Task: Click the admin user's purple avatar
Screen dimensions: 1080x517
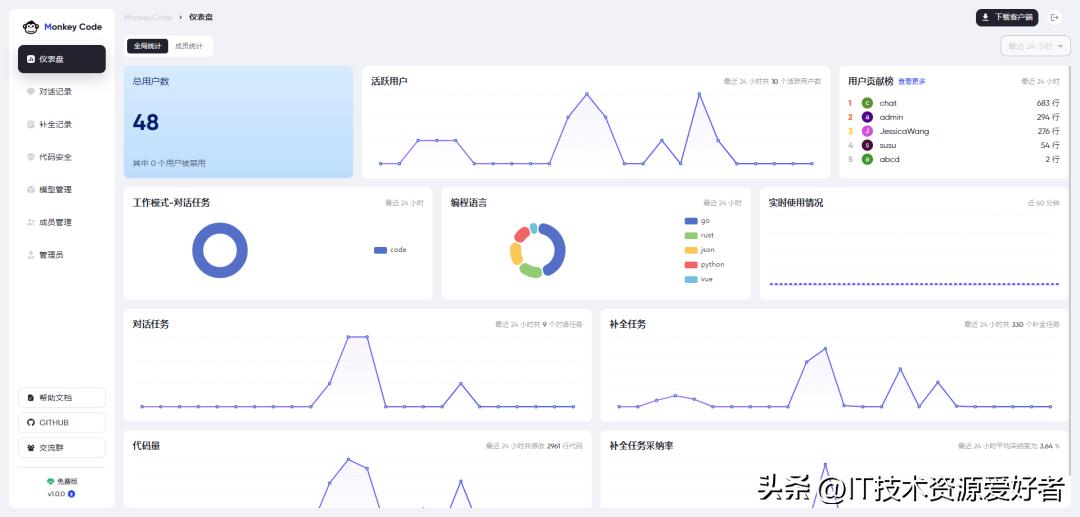Action: tap(867, 117)
